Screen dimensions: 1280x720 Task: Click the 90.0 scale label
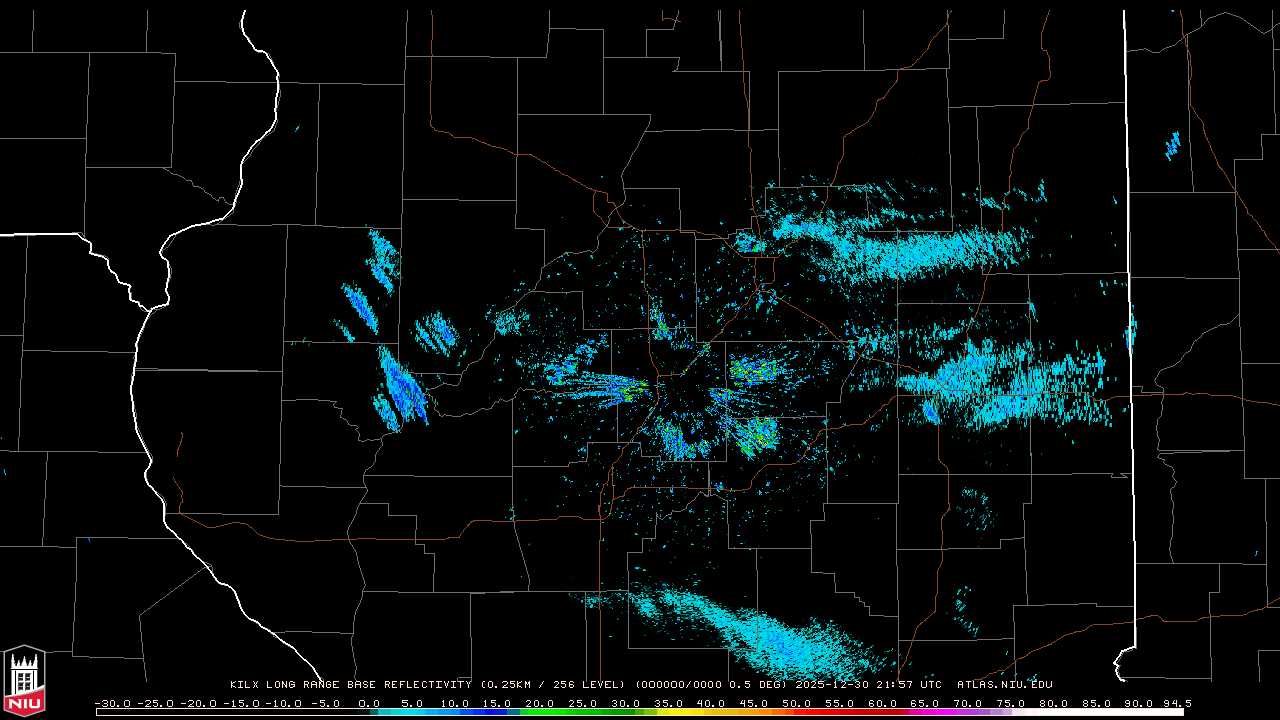[1137, 703]
